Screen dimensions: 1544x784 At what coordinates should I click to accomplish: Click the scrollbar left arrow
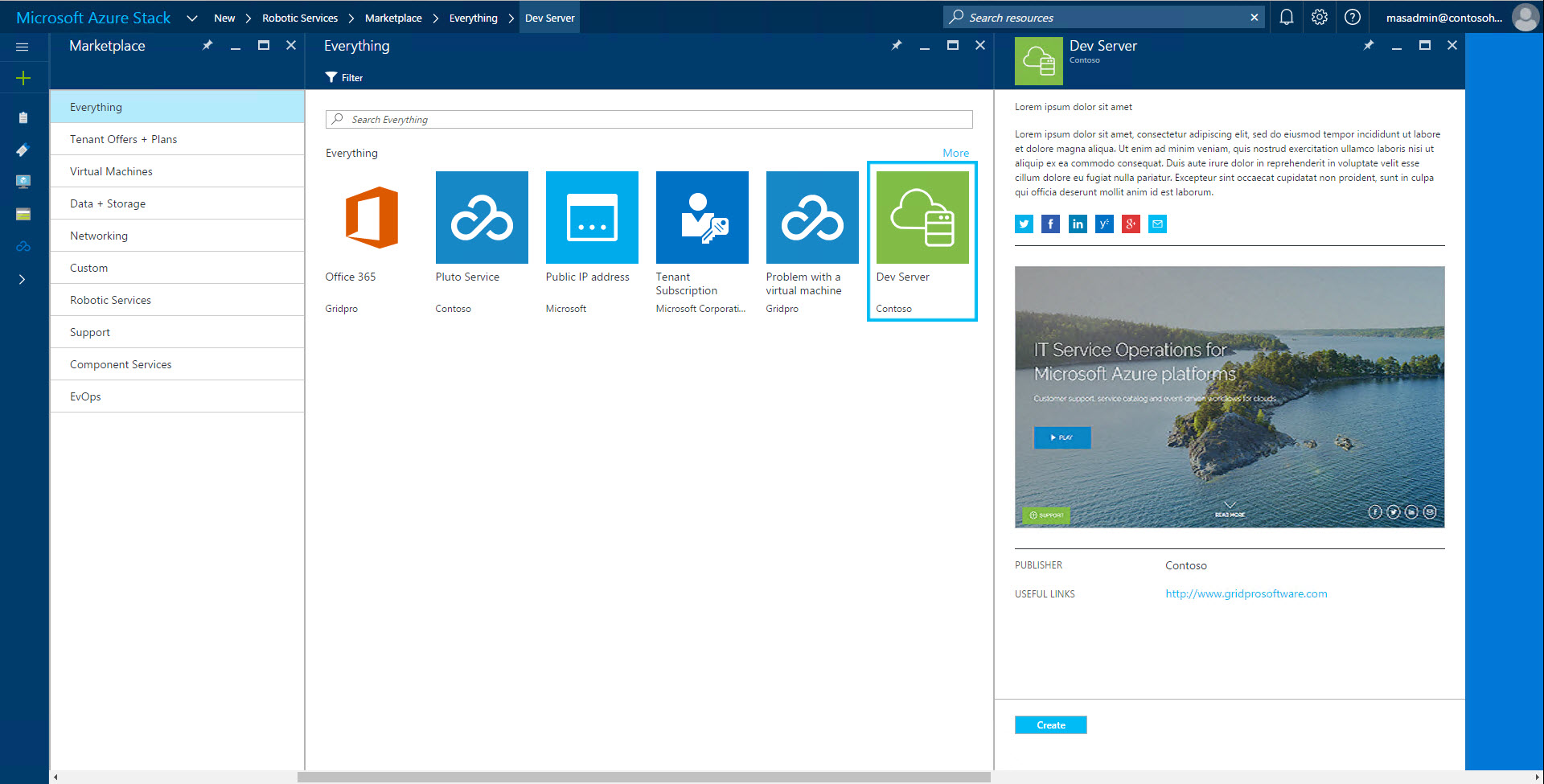pos(55,778)
